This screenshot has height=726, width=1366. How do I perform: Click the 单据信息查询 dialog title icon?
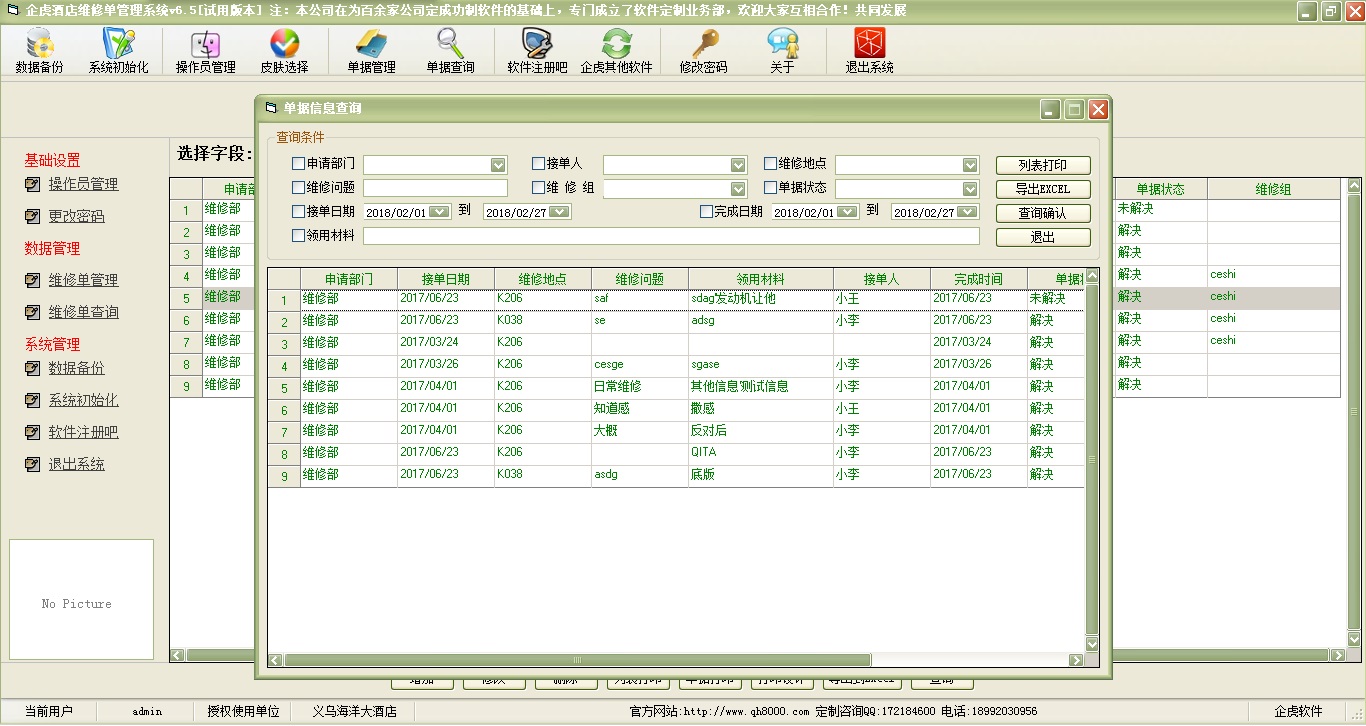[x=272, y=108]
